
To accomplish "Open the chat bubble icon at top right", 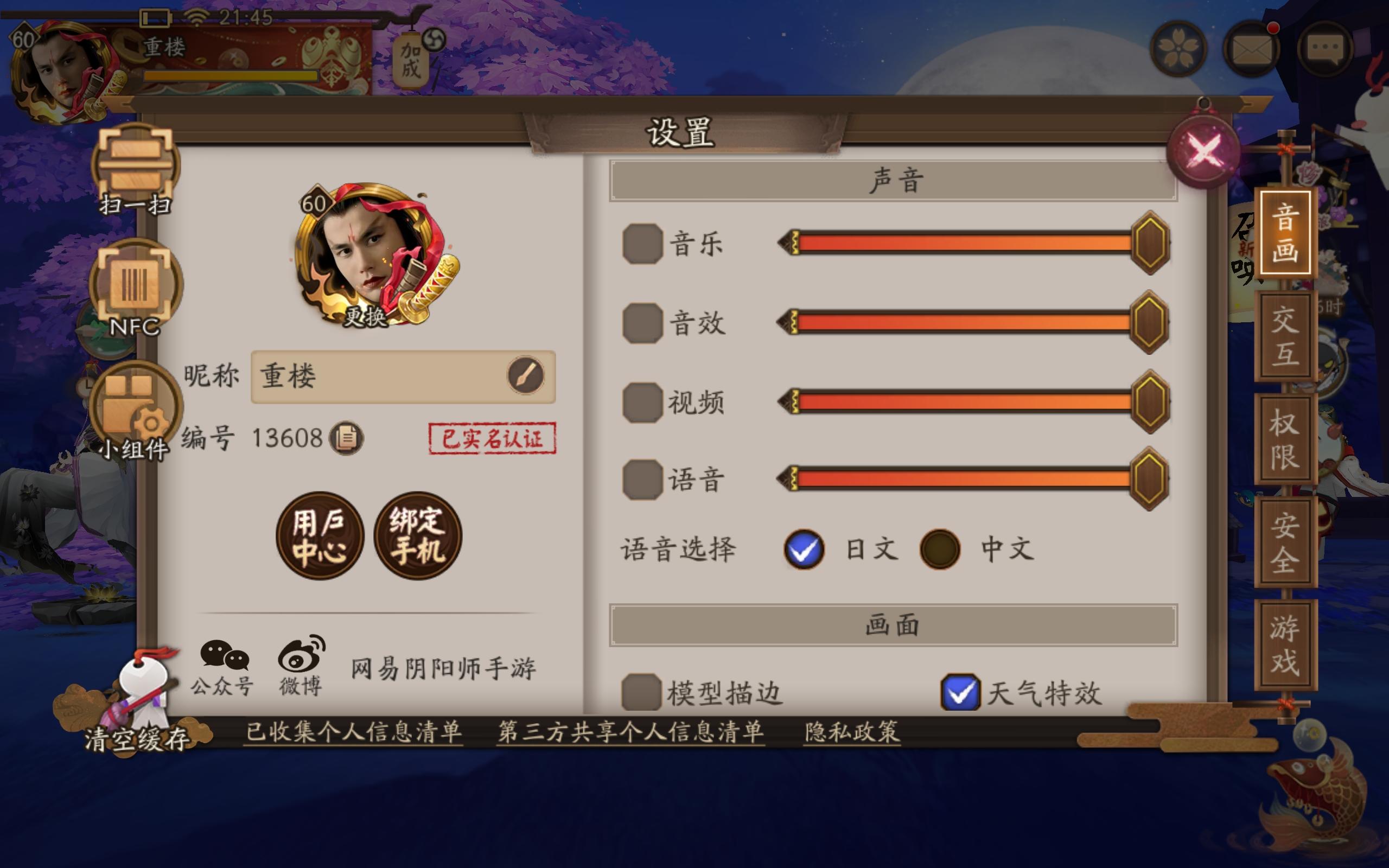I will 1325,50.
